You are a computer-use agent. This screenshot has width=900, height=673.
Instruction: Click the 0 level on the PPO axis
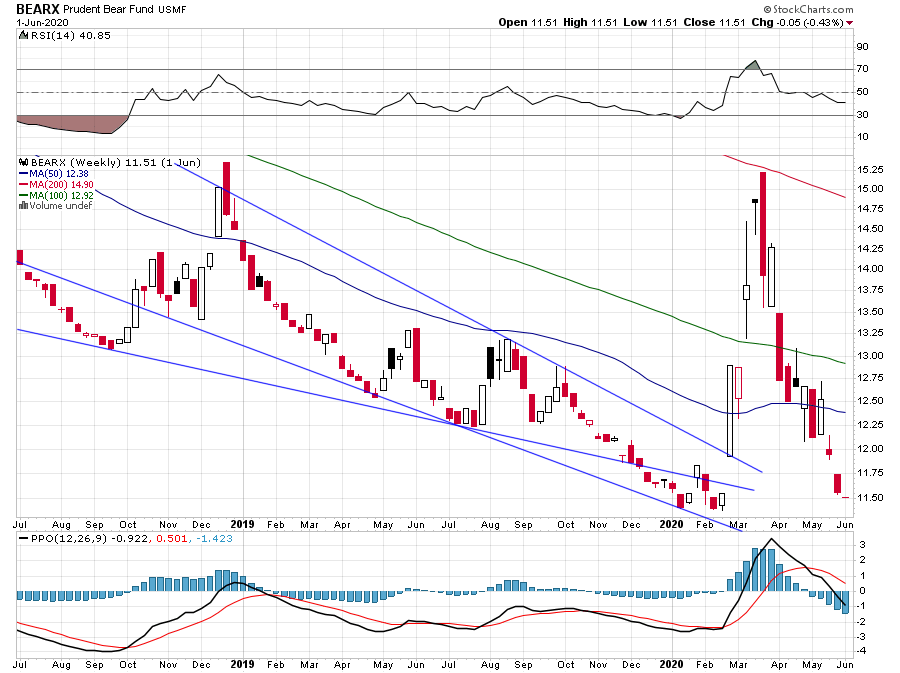coord(863,591)
